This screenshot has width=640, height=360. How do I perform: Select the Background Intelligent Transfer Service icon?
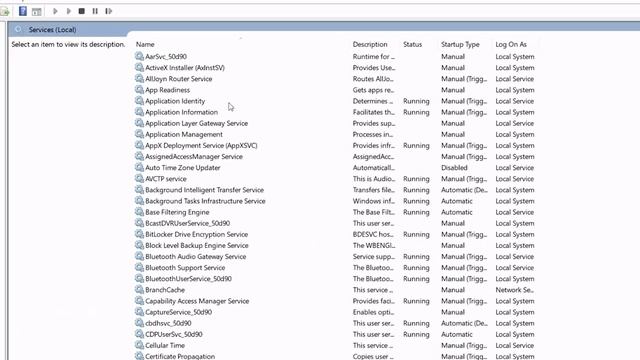click(x=139, y=189)
